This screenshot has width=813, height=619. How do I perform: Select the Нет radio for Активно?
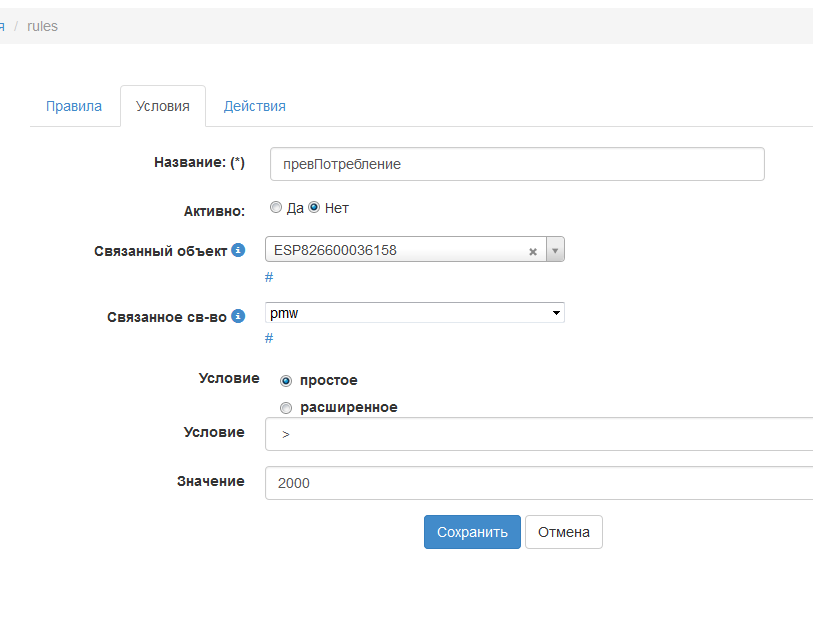coord(314,208)
